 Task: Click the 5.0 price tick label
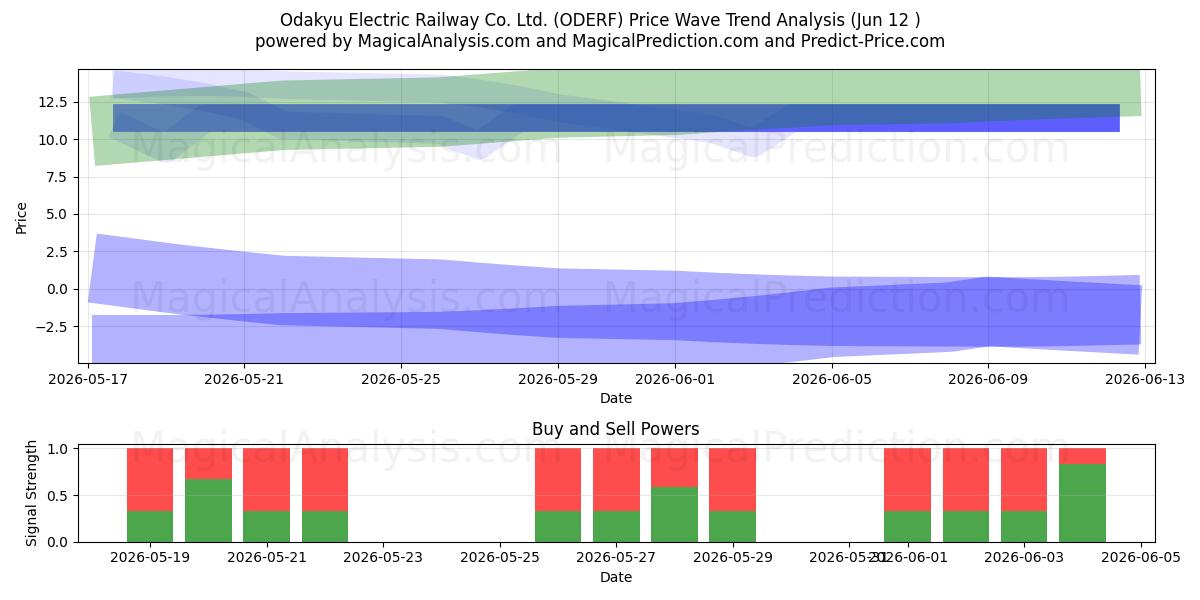(x=56, y=214)
